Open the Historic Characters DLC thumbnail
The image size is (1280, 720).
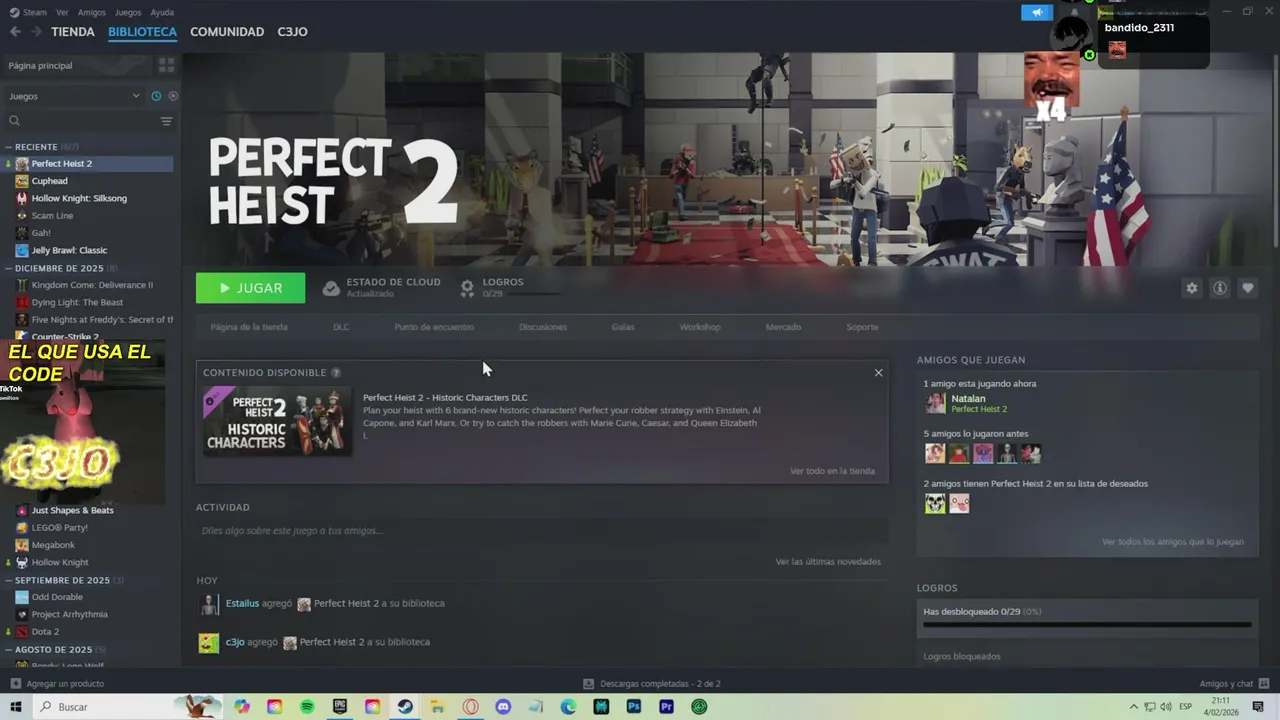coord(277,422)
